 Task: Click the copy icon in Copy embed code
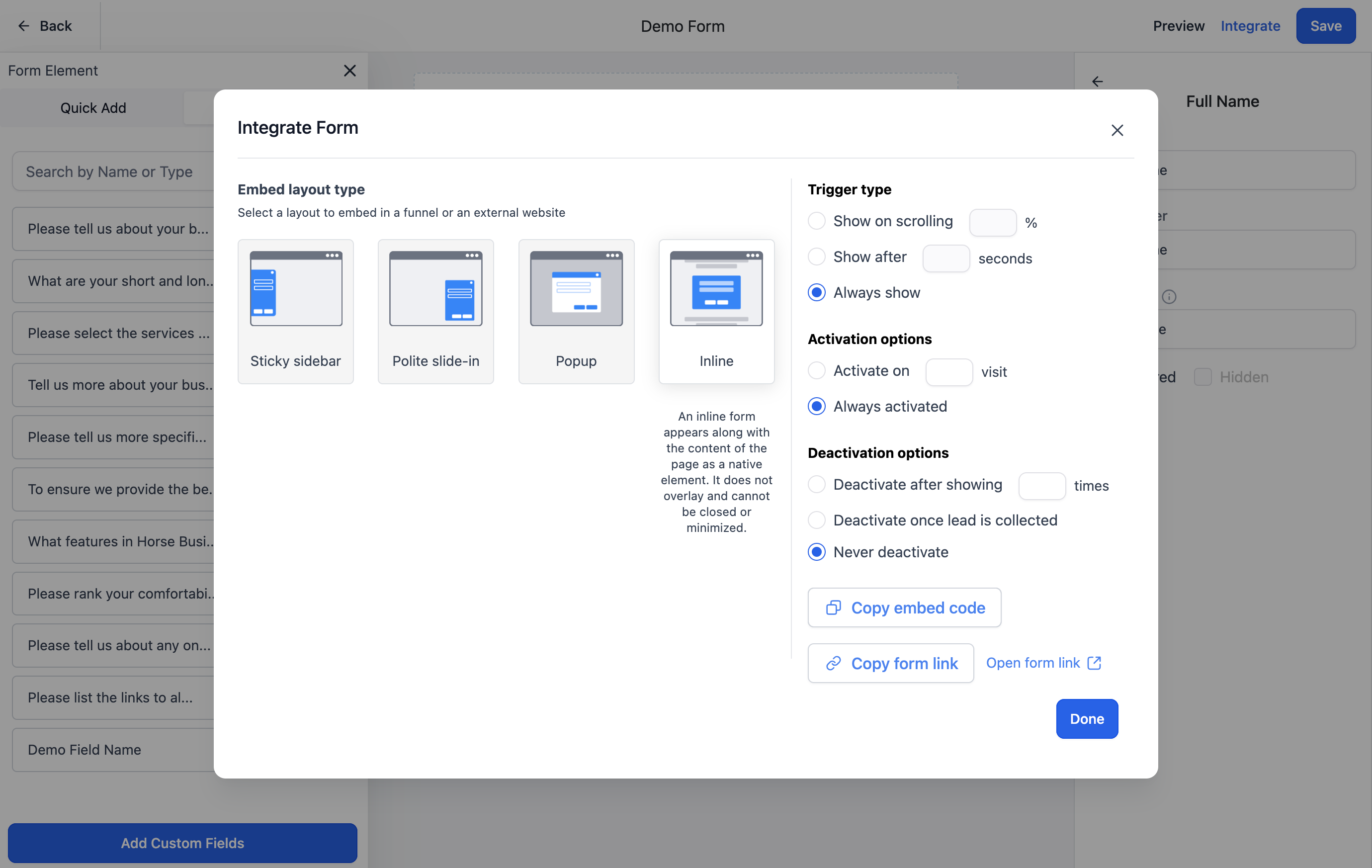tap(833, 608)
